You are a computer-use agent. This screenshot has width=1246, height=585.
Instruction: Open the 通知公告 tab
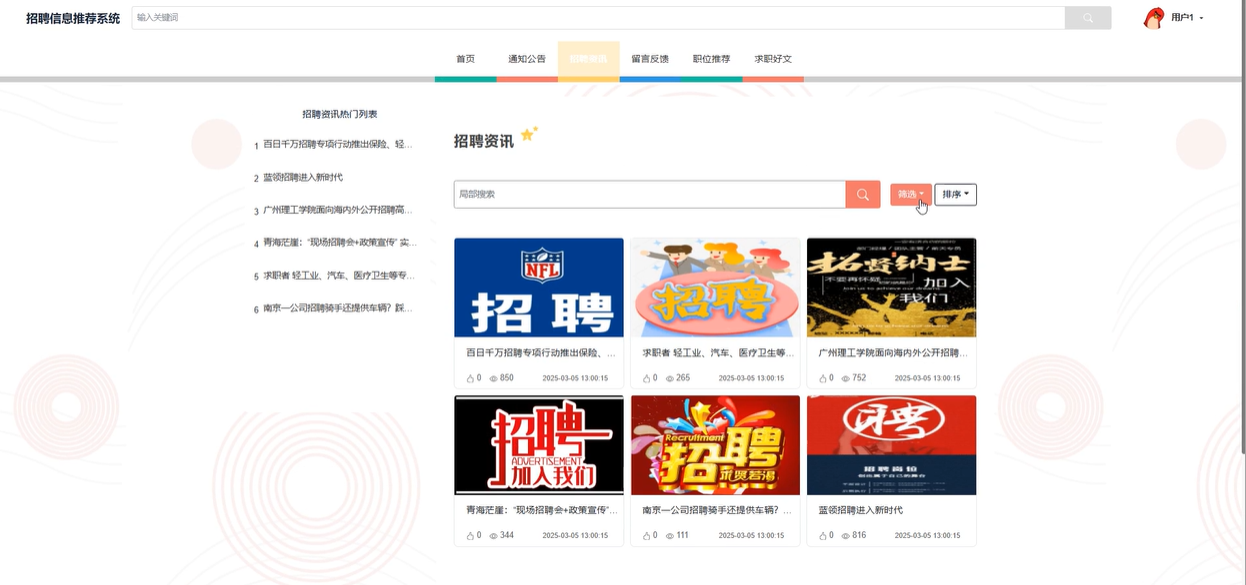point(527,59)
